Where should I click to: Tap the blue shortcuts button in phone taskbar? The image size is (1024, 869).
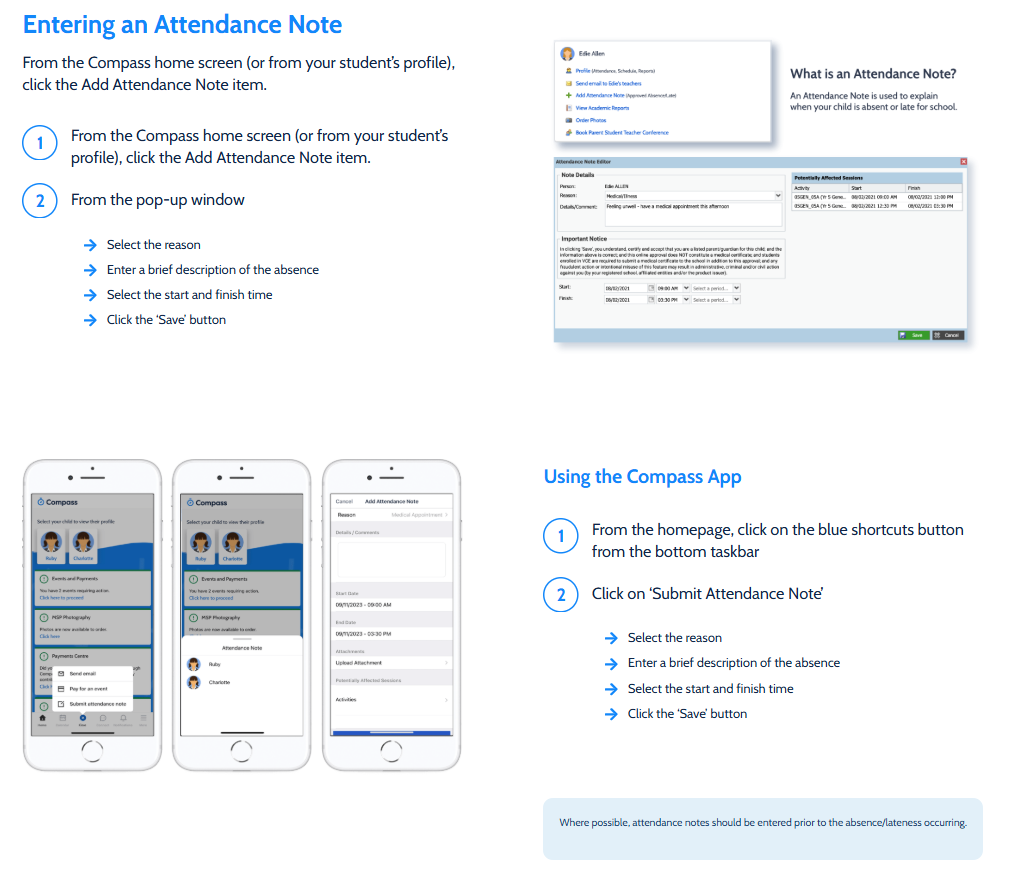click(x=82, y=718)
